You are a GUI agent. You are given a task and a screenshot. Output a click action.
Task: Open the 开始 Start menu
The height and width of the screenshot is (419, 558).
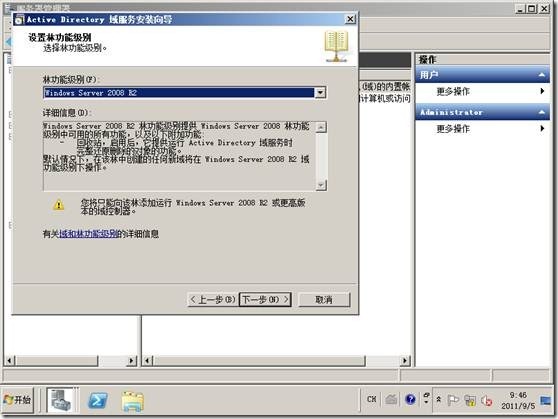point(17,400)
